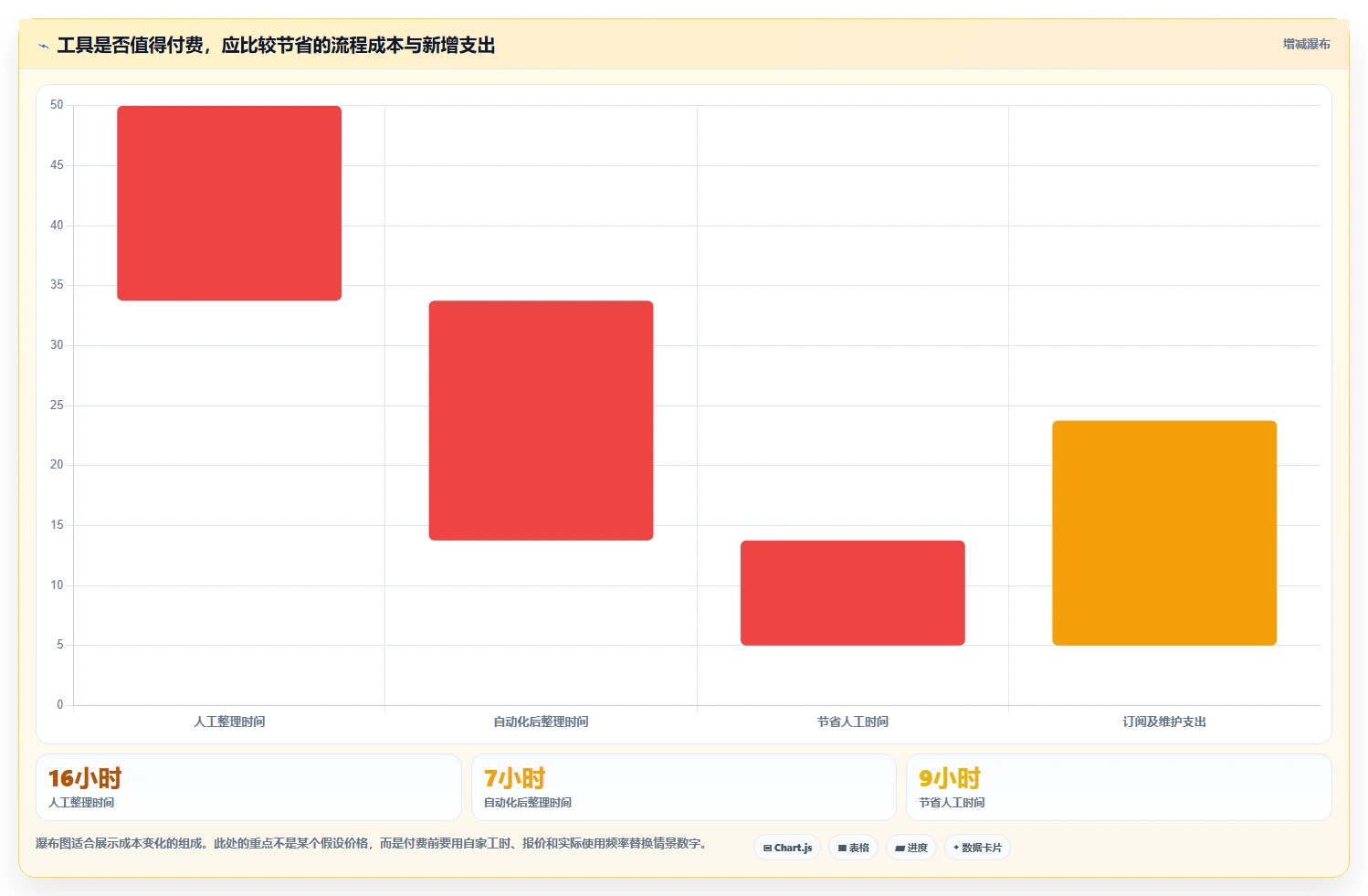Click the red 自动化后整理时间 waterfall bar
Screen dimensions: 1368x896
[541, 420]
